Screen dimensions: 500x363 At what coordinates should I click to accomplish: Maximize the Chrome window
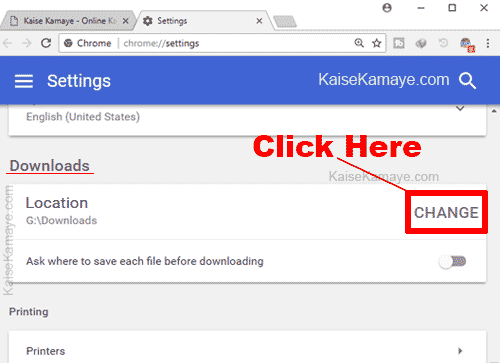point(452,8)
